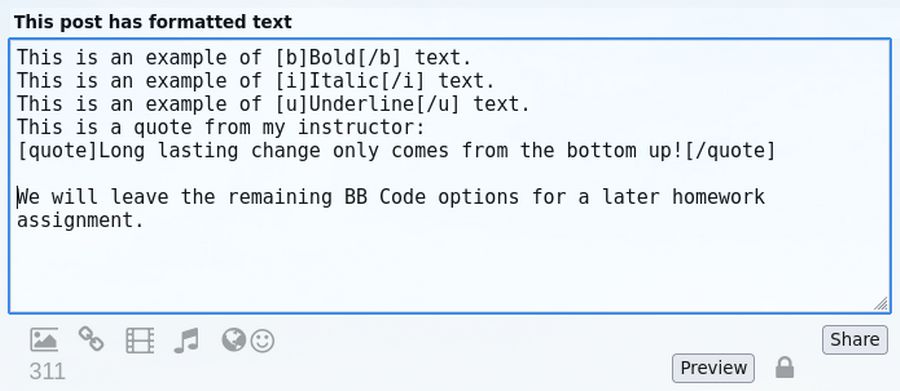Viewport: 900px width, 391px height.
Task: Click the 311 character counter
Action: 47,371
